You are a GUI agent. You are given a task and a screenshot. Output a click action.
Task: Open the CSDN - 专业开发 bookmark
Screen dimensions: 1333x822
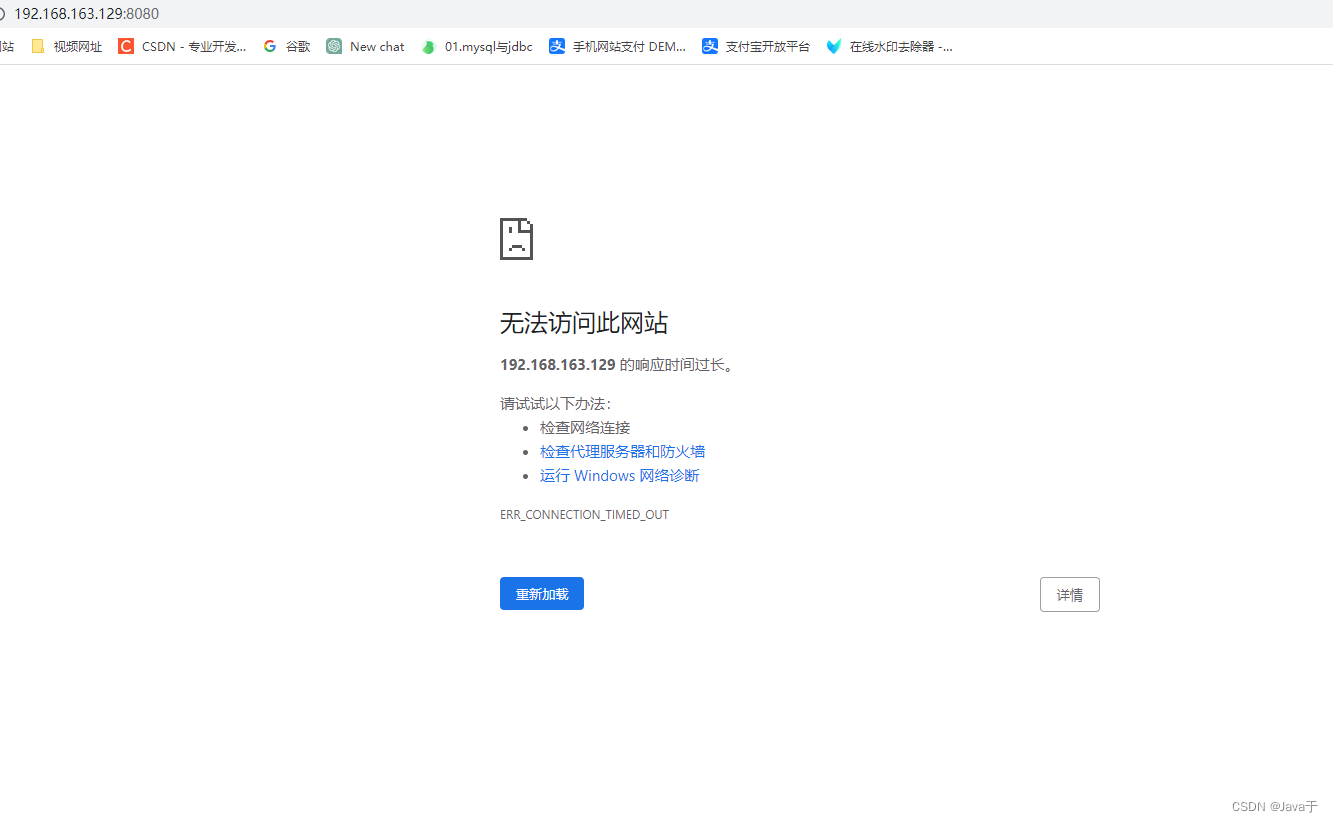tap(192, 46)
